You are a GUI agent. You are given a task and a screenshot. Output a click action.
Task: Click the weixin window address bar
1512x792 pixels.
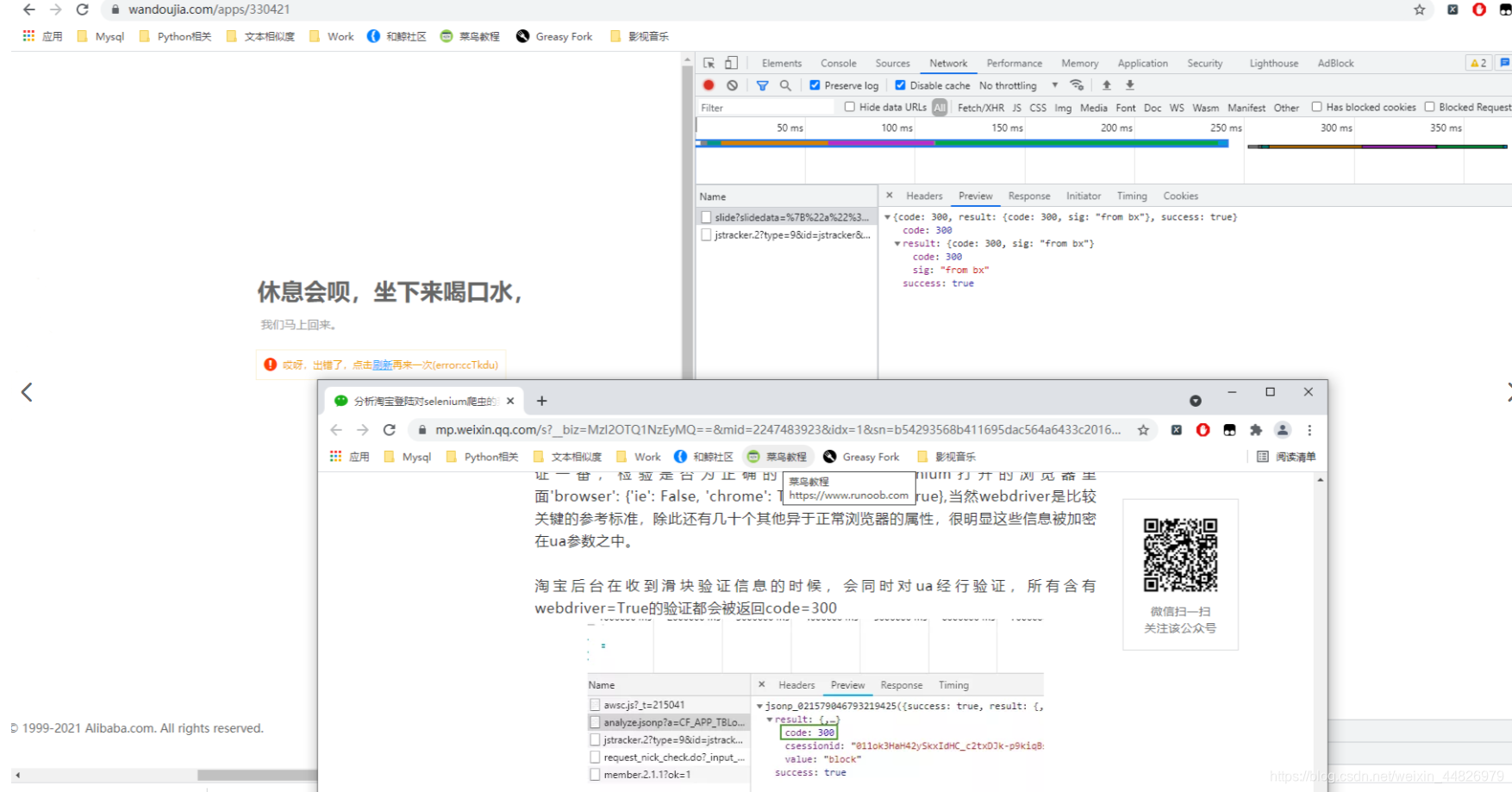pos(784,430)
